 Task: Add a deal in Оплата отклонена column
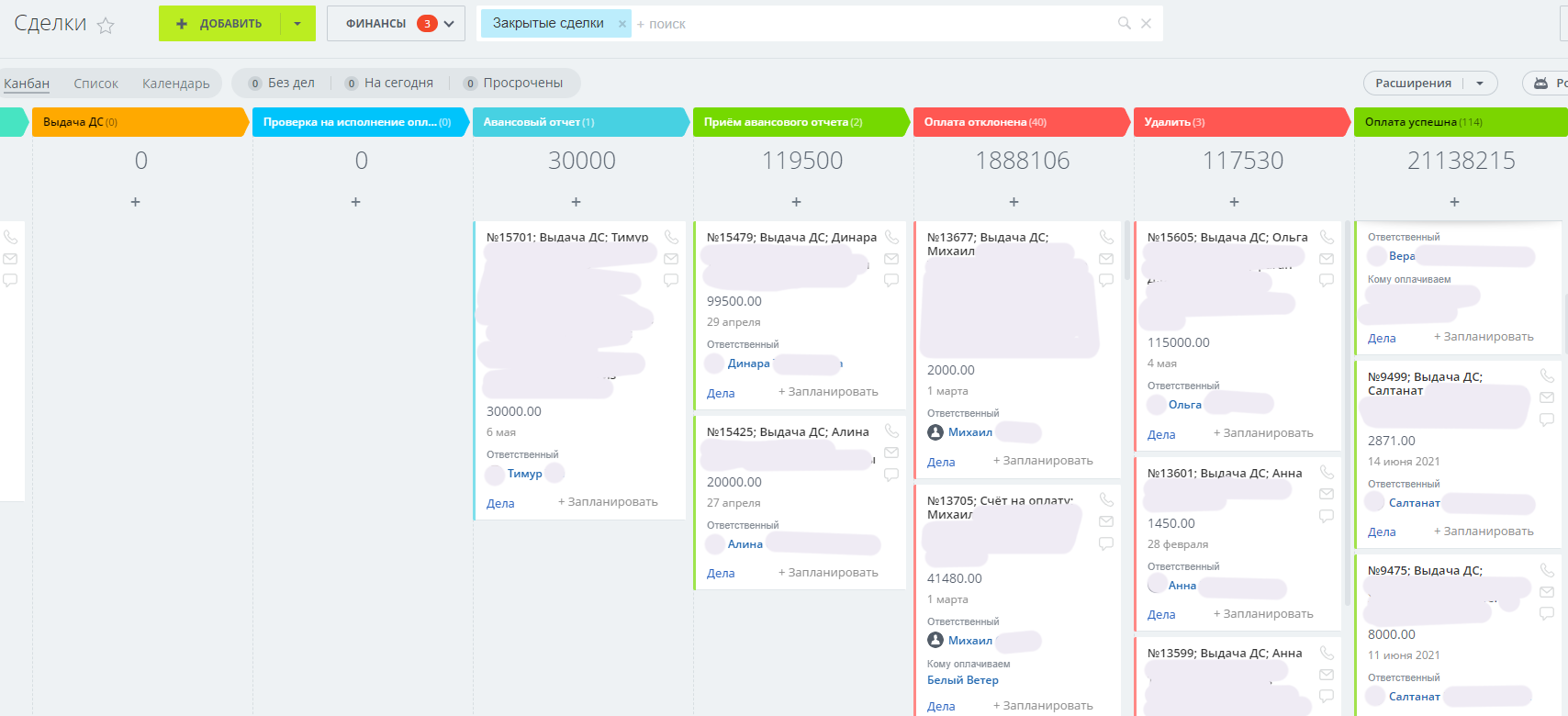point(1014,202)
